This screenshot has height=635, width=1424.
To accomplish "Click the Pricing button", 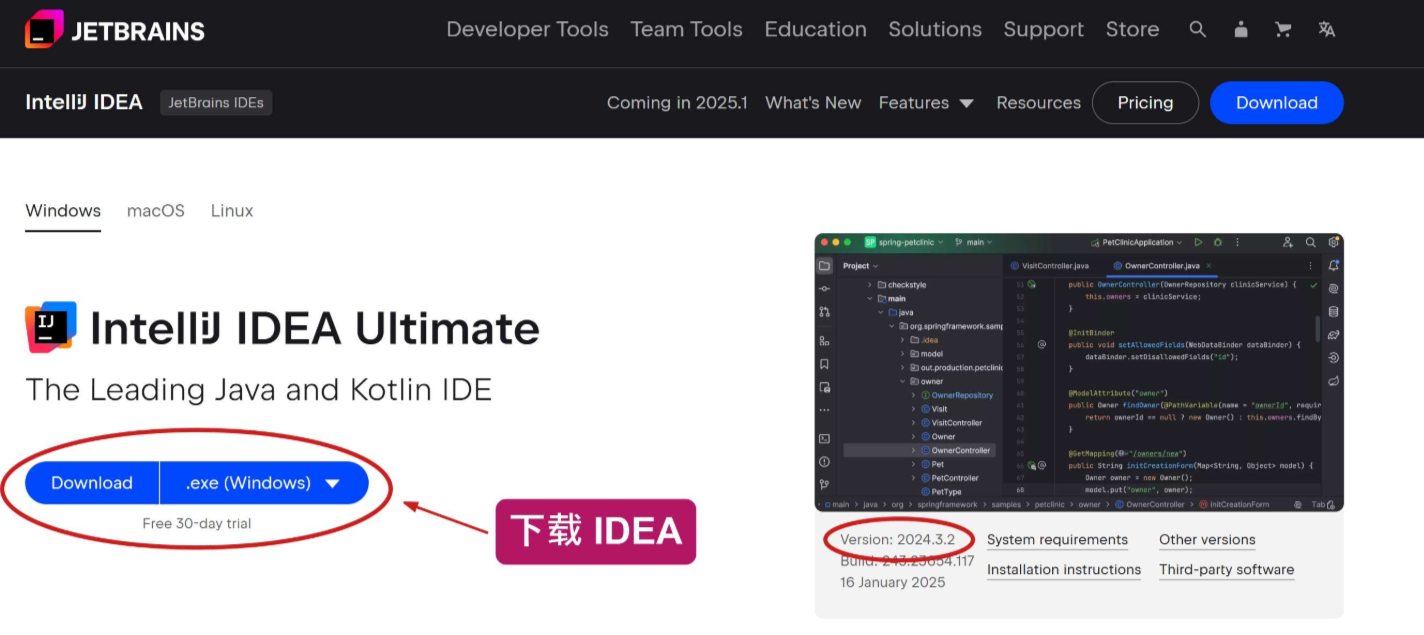I will [x=1145, y=102].
